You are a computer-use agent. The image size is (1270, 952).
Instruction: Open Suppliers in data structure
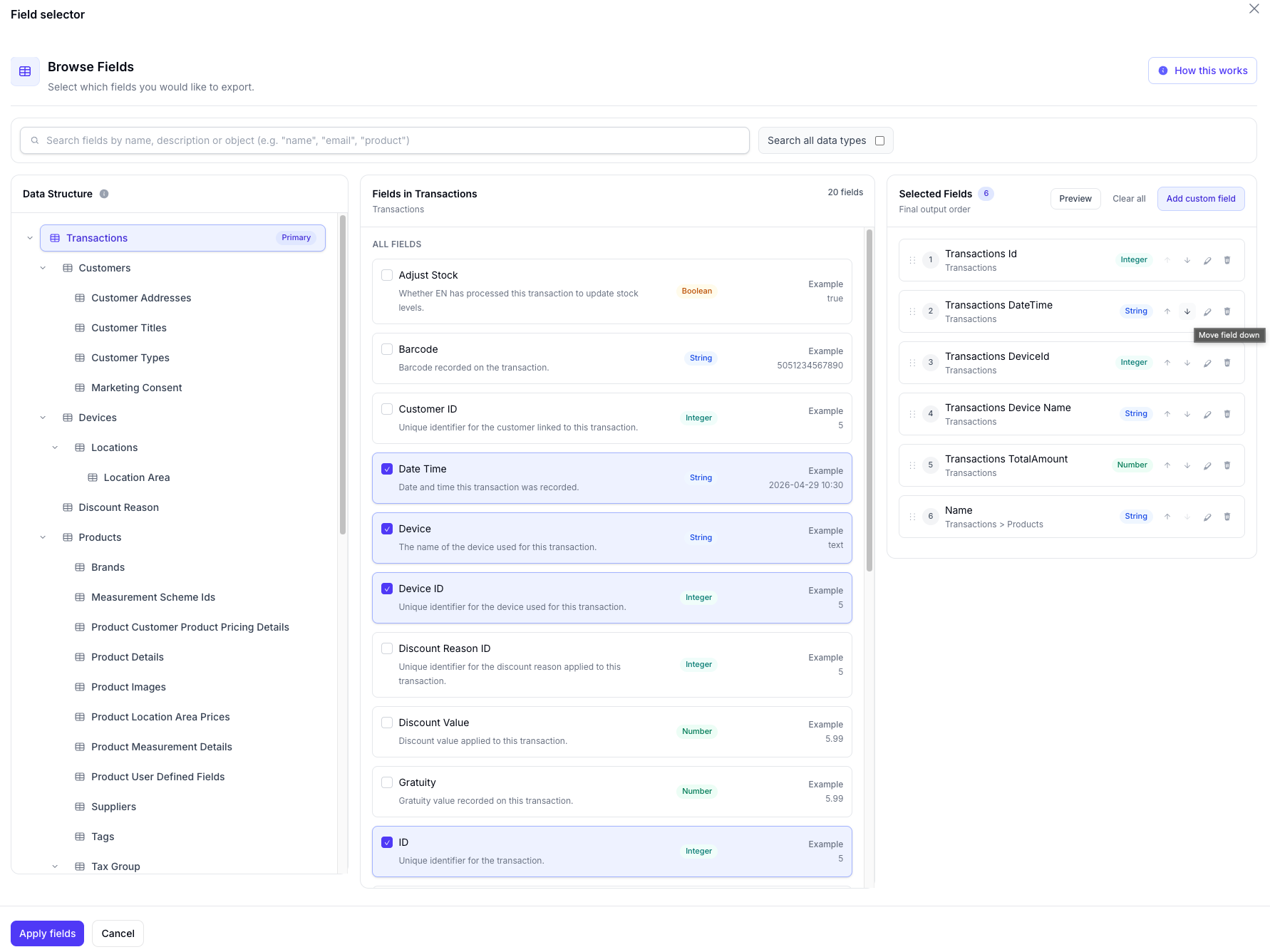[113, 807]
